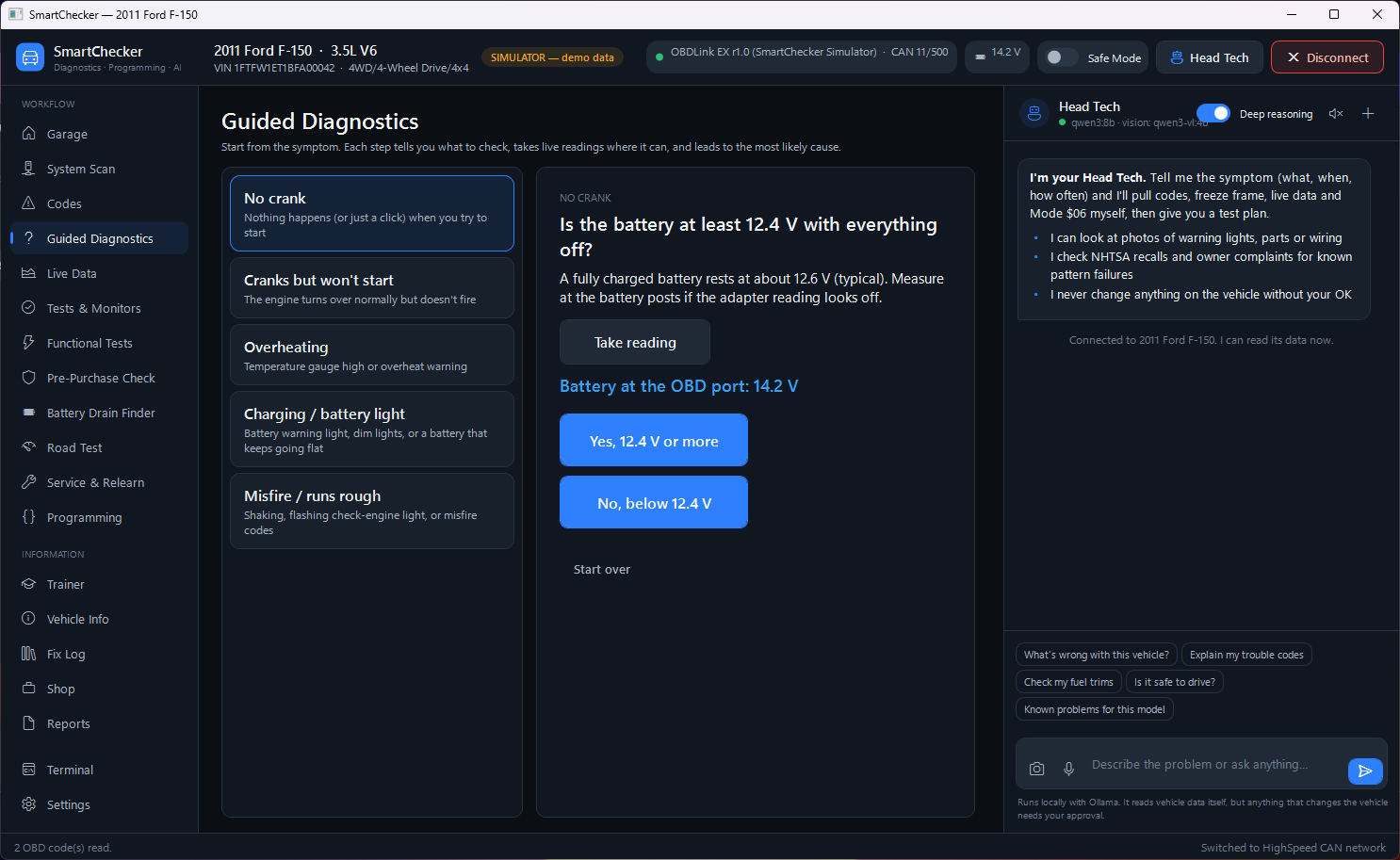Click the Live Data chart icon
This screenshot has width=1400, height=860.
(29, 273)
